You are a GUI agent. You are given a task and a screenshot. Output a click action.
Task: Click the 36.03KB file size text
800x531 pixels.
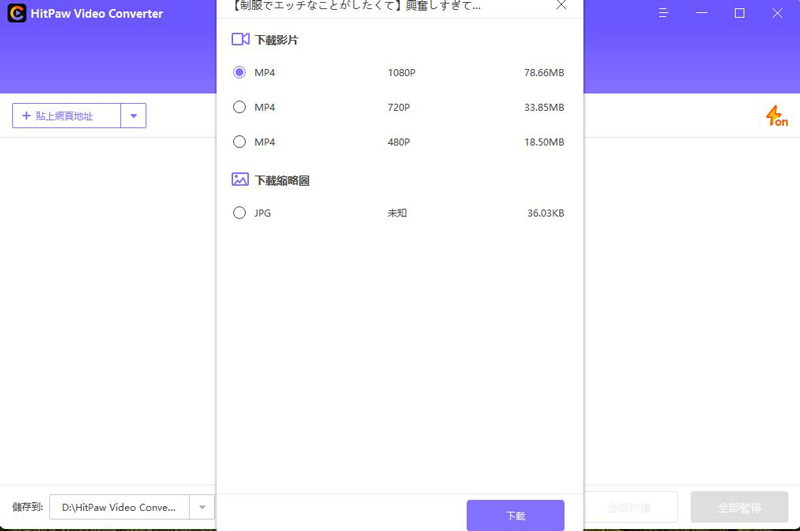click(545, 213)
